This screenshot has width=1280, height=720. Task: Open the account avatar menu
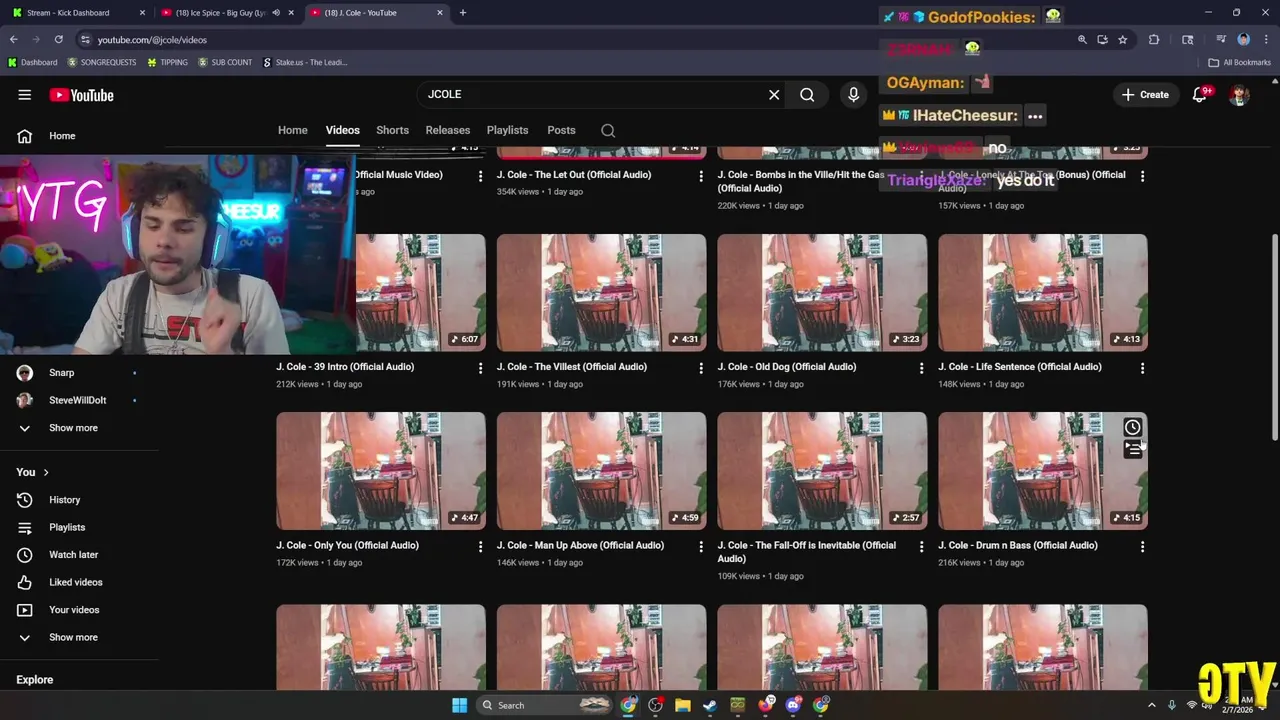coord(1239,95)
